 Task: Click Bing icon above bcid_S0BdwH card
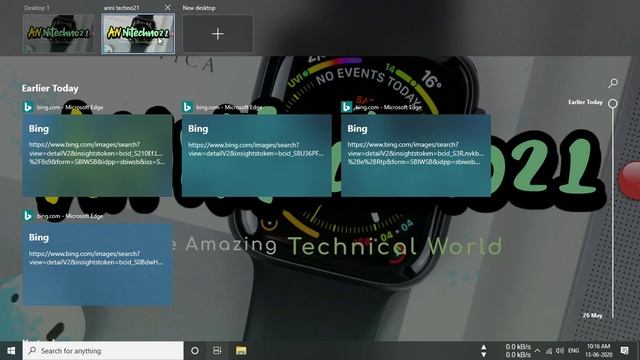28,216
